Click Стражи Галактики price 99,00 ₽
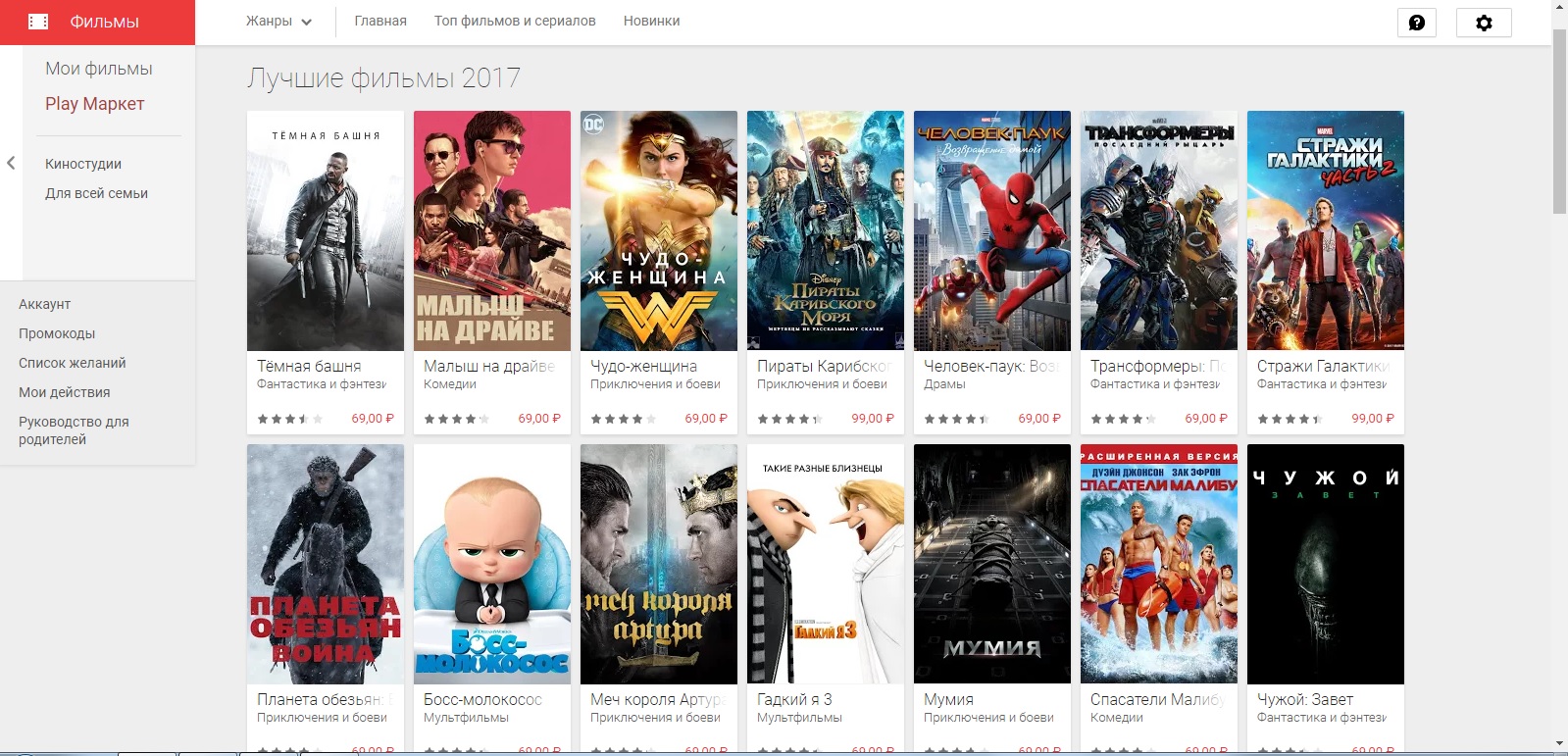1568x756 pixels. pyautogui.click(x=1373, y=419)
